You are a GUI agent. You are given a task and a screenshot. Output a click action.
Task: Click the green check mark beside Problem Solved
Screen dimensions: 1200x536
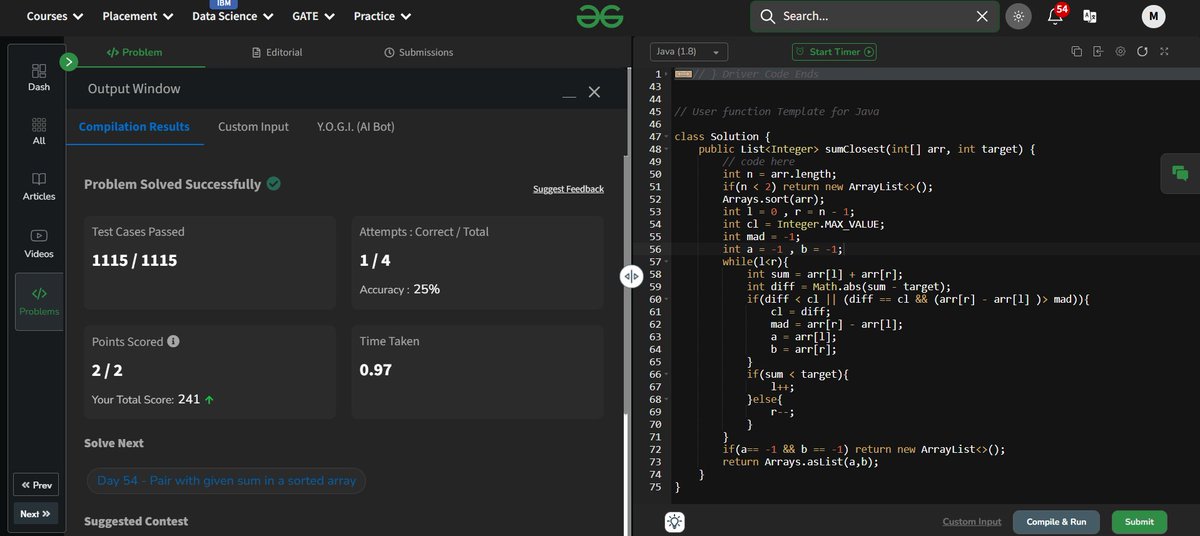click(x=273, y=184)
